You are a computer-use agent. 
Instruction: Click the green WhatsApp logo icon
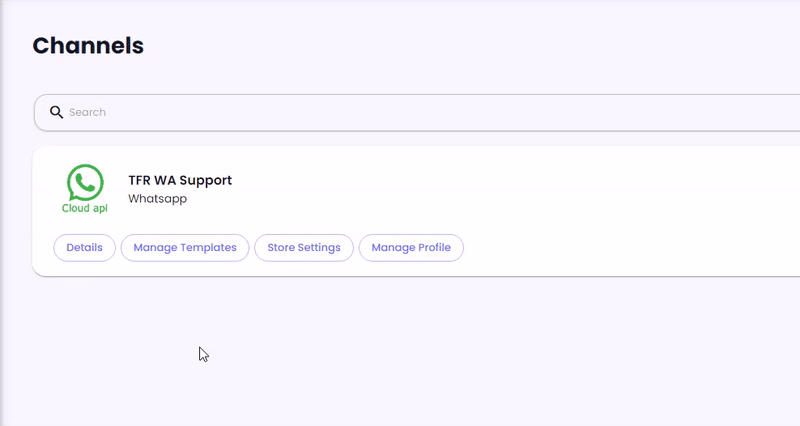85,182
